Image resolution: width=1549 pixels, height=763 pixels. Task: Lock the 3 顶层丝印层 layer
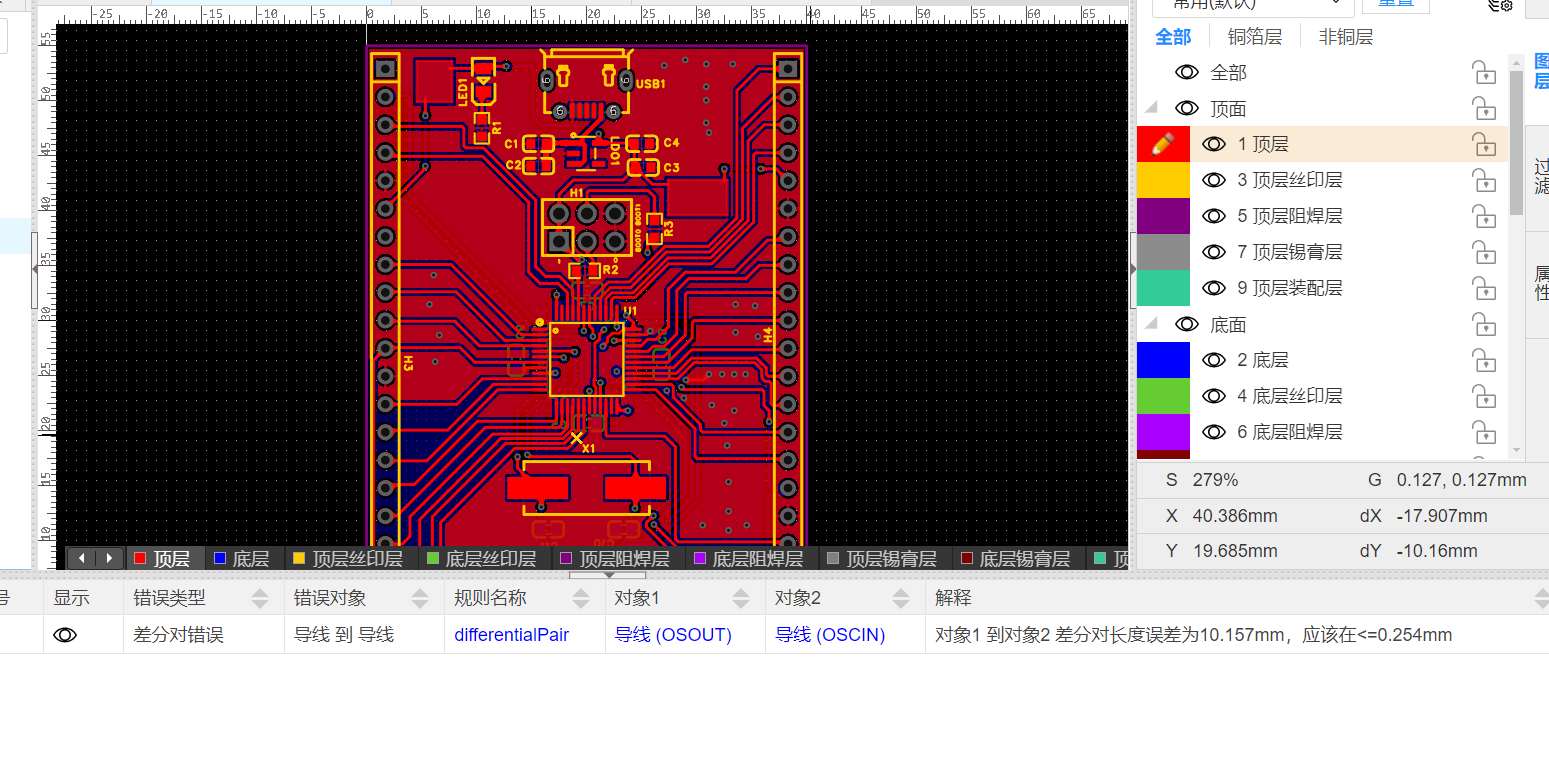tap(1483, 180)
